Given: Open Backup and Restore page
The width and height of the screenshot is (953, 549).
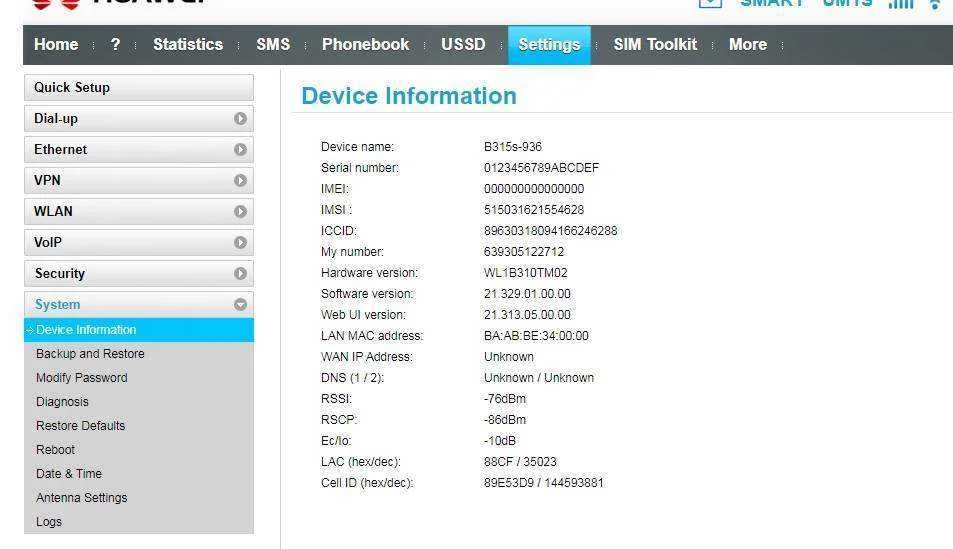Looking at the screenshot, I should (90, 354).
